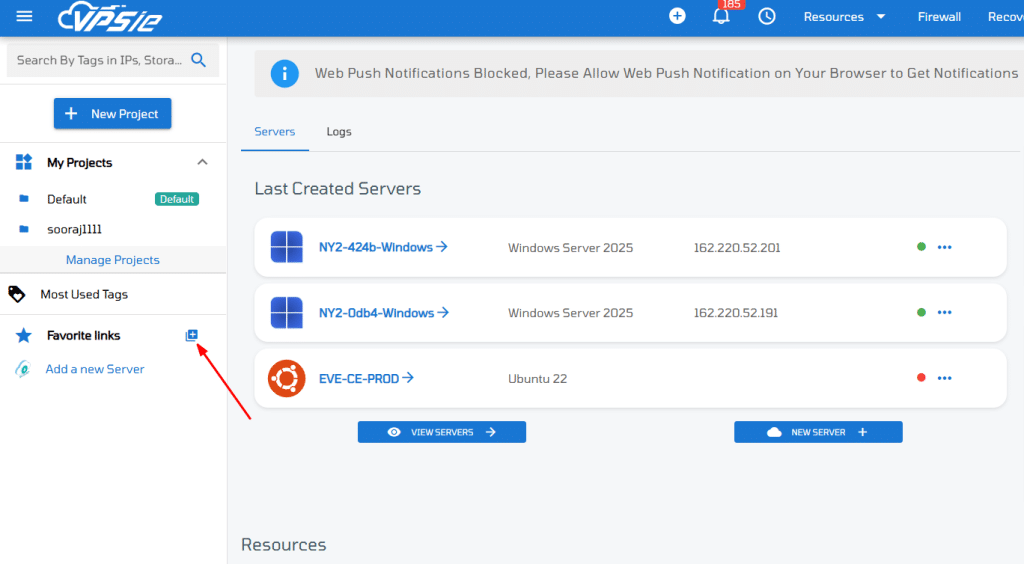Screen dimensions: 1024x564
Task: Focus the Search By Tags input
Action: coord(99,60)
